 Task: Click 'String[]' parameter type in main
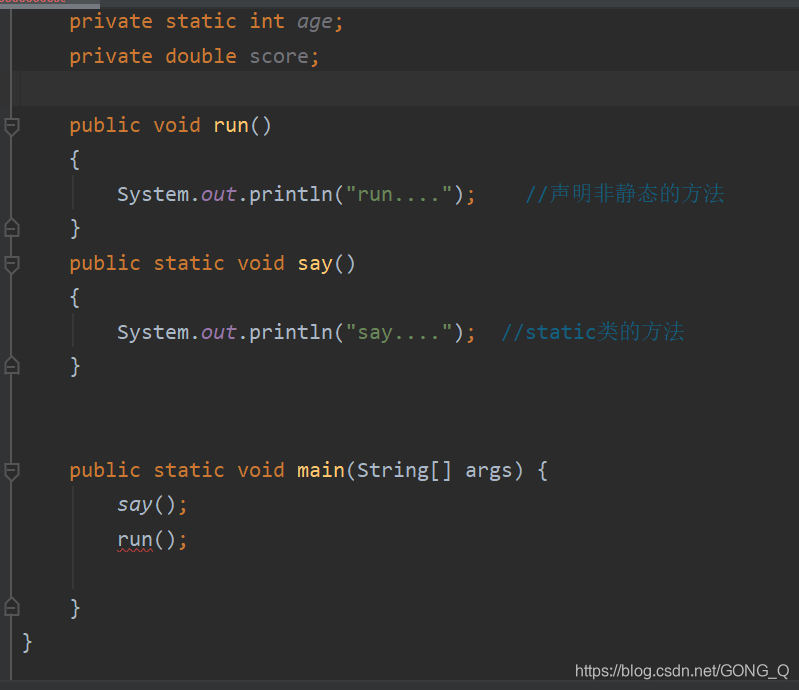click(404, 470)
